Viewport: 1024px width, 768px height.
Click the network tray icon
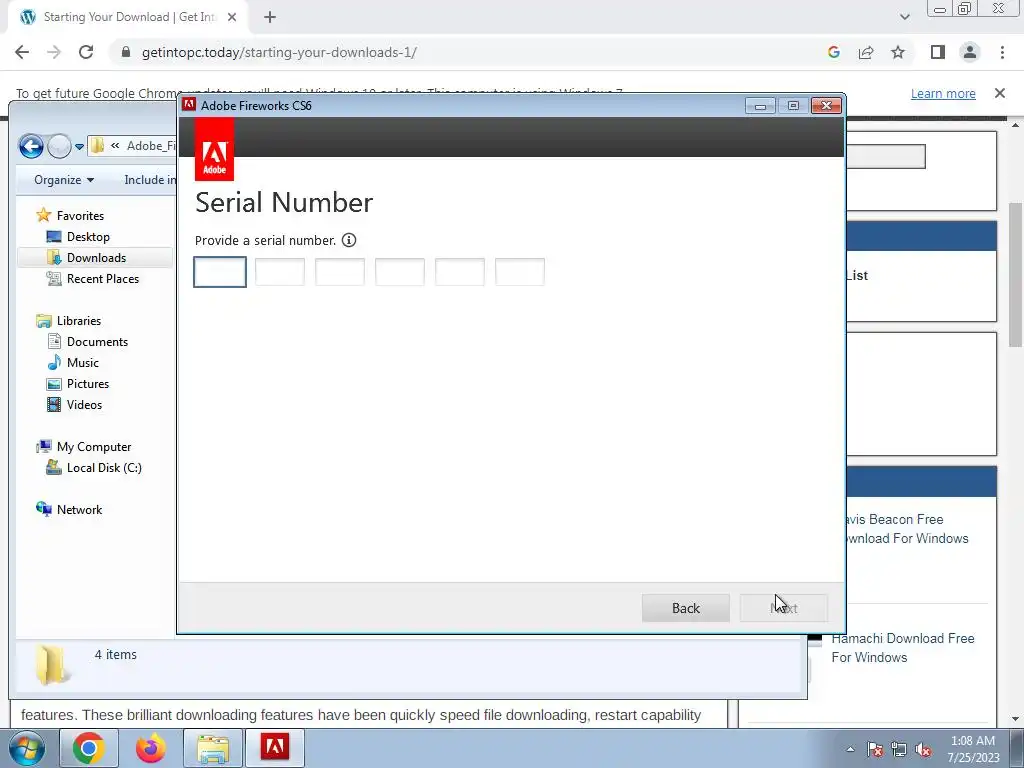coord(899,749)
